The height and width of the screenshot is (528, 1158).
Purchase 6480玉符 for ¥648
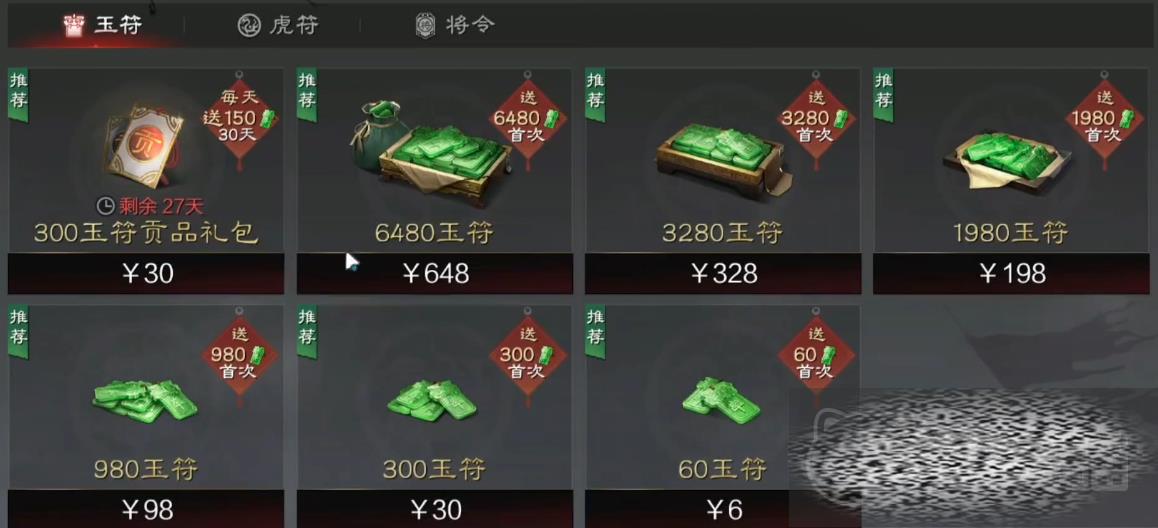pyautogui.click(x=435, y=274)
